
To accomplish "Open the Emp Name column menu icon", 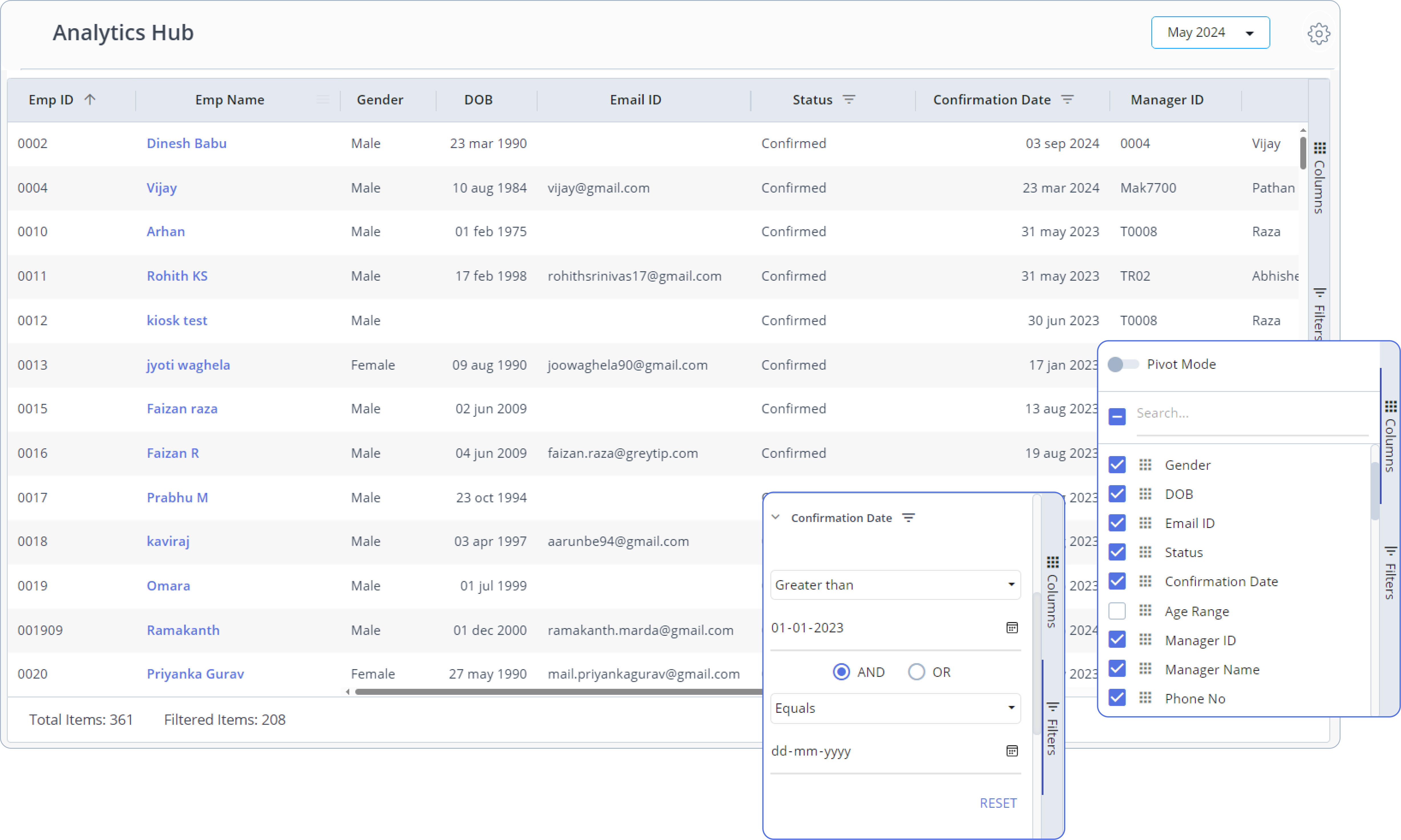I will pyautogui.click(x=323, y=100).
